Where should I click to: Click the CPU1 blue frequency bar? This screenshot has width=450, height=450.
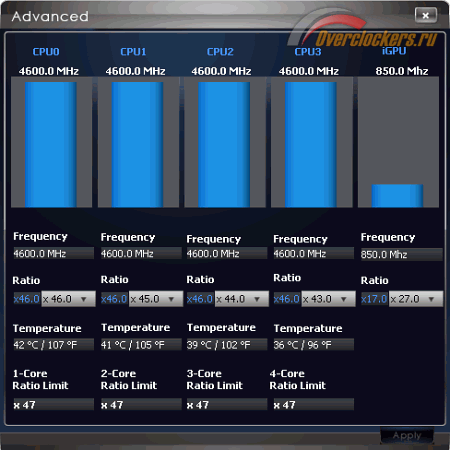137,145
